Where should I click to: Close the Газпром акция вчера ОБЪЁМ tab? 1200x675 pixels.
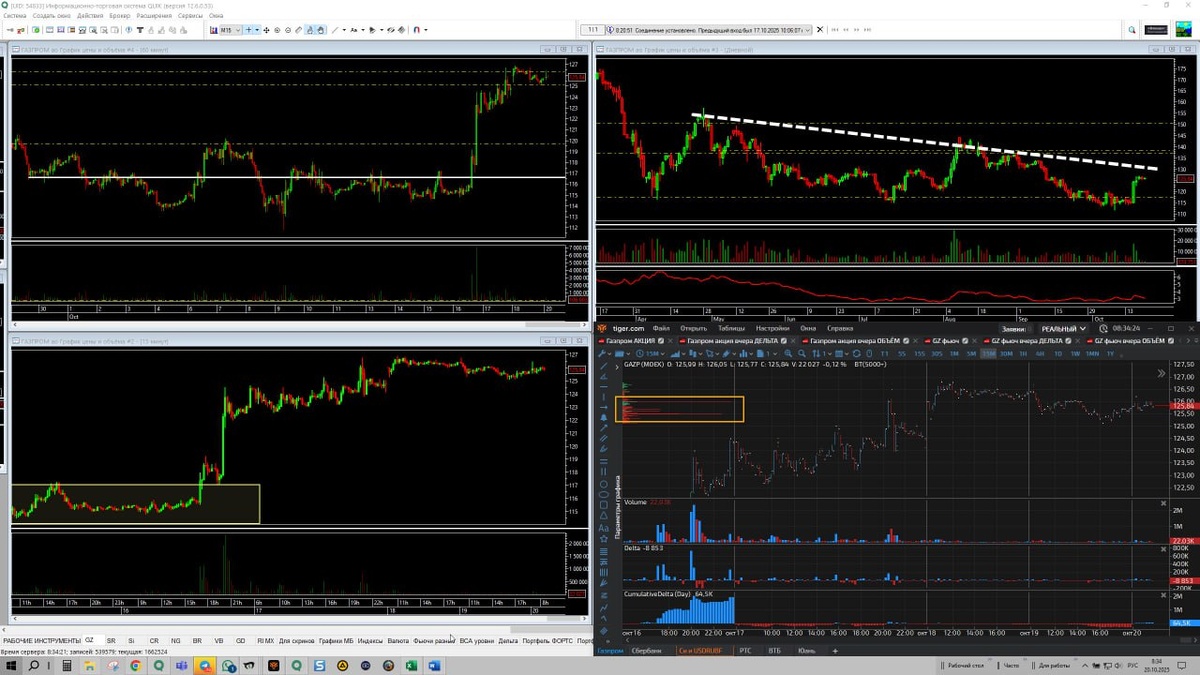[x=917, y=341]
